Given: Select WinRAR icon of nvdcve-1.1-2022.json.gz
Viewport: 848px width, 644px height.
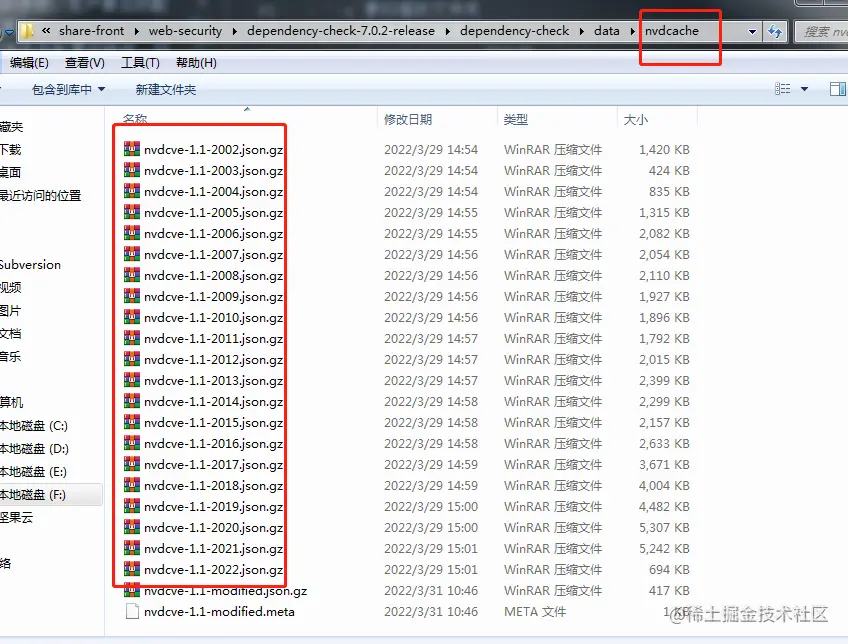Looking at the screenshot, I should [132, 569].
